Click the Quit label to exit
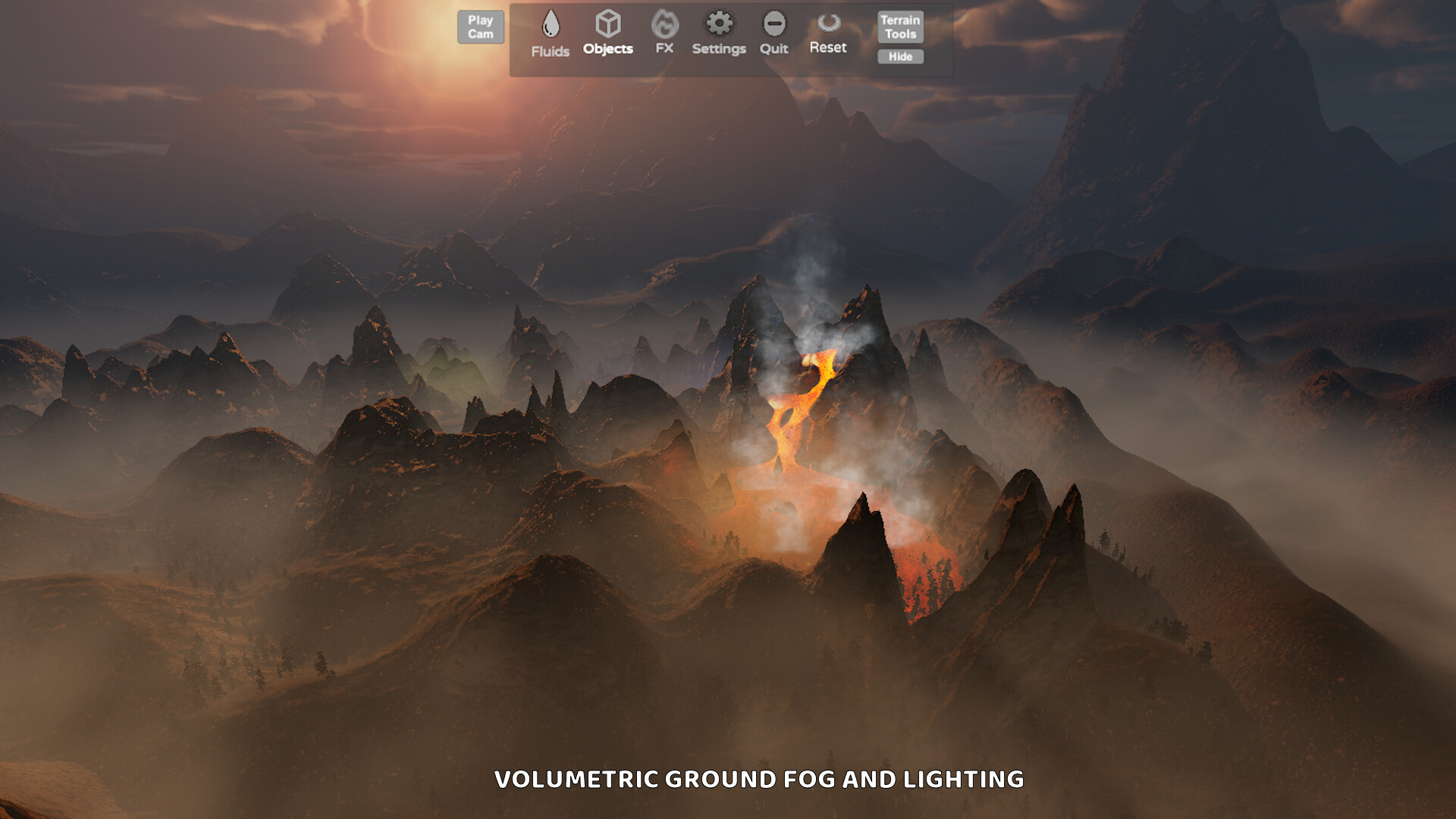Image resolution: width=1456 pixels, height=819 pixels. 773,47
